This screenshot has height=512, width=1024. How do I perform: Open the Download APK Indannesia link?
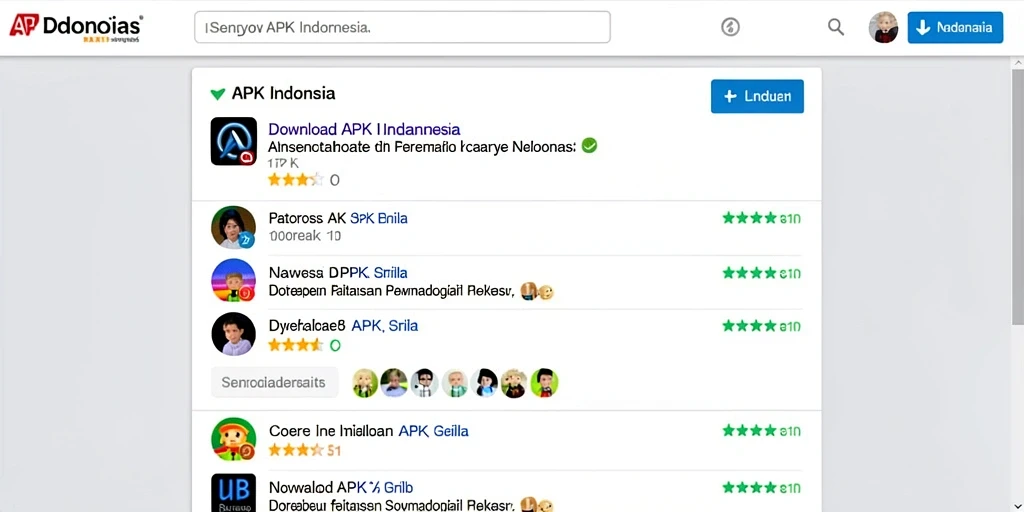pyautogui.click(x=364, y=129)
